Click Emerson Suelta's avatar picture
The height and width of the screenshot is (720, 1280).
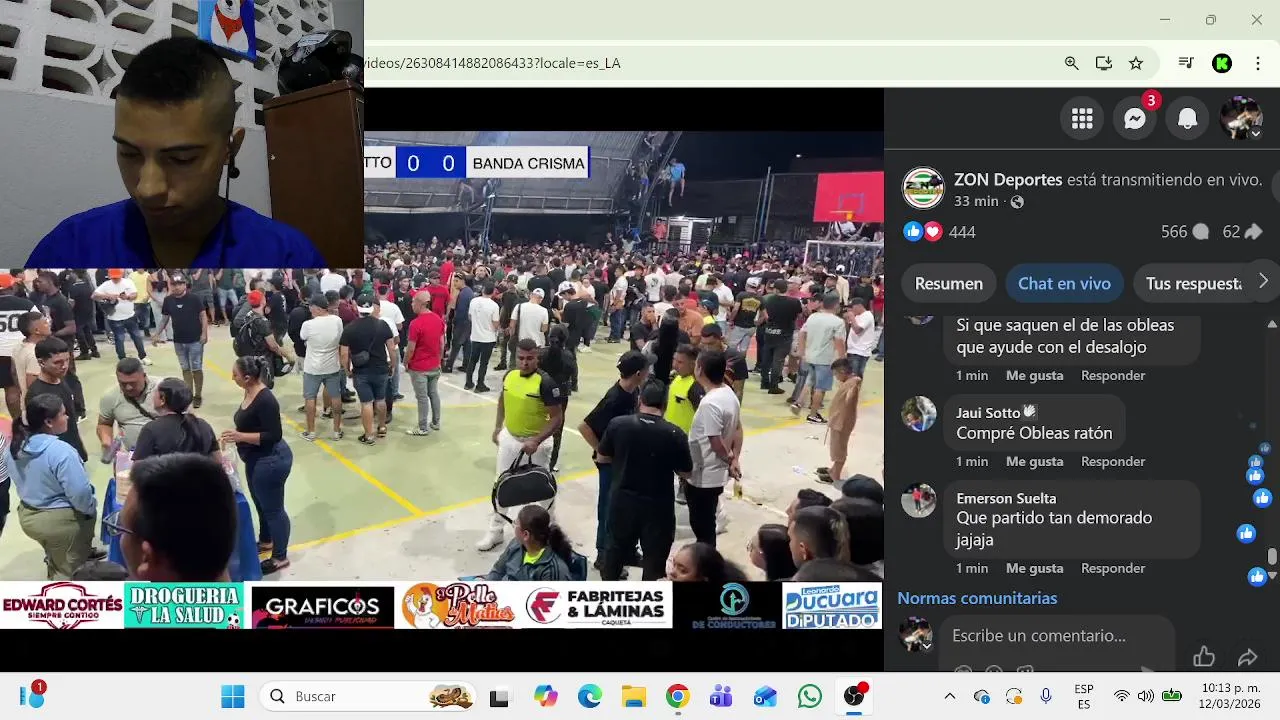point(919,499)
